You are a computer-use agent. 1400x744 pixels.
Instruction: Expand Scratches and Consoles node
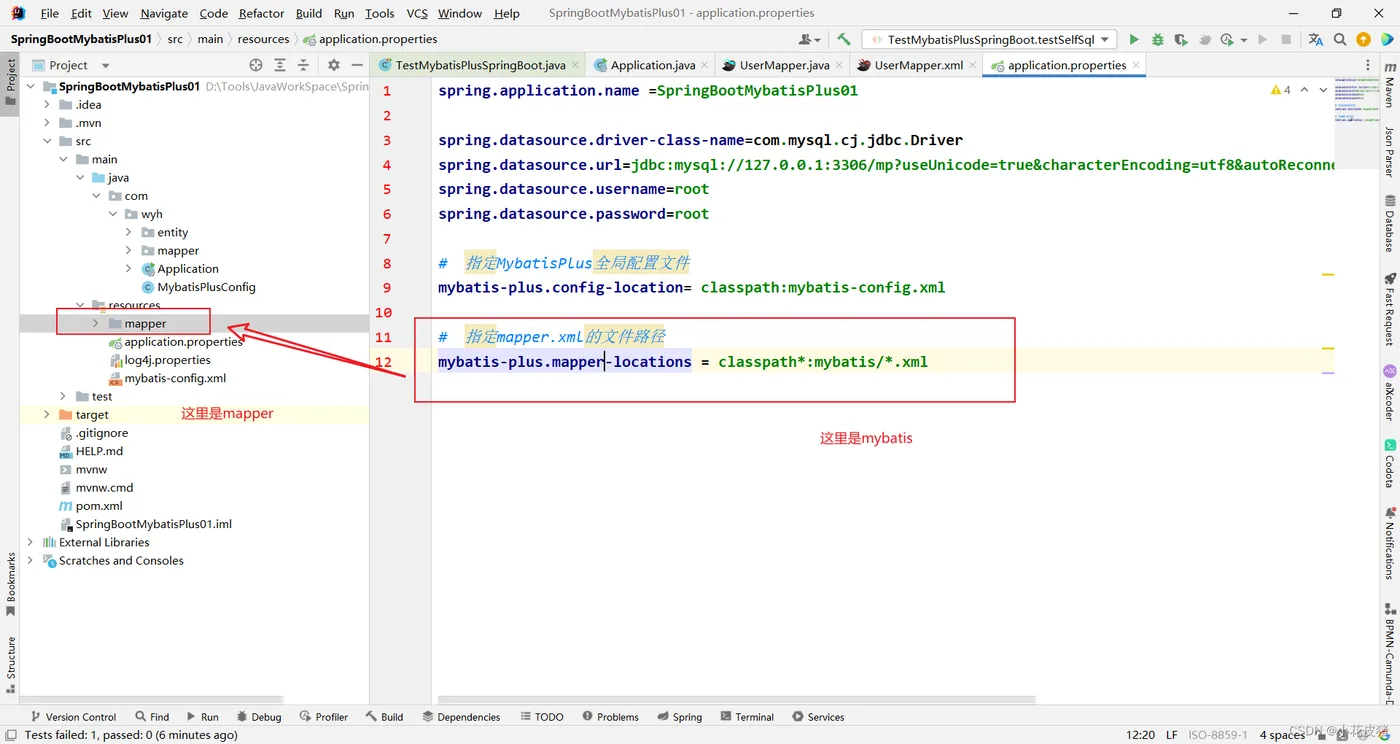31,560
